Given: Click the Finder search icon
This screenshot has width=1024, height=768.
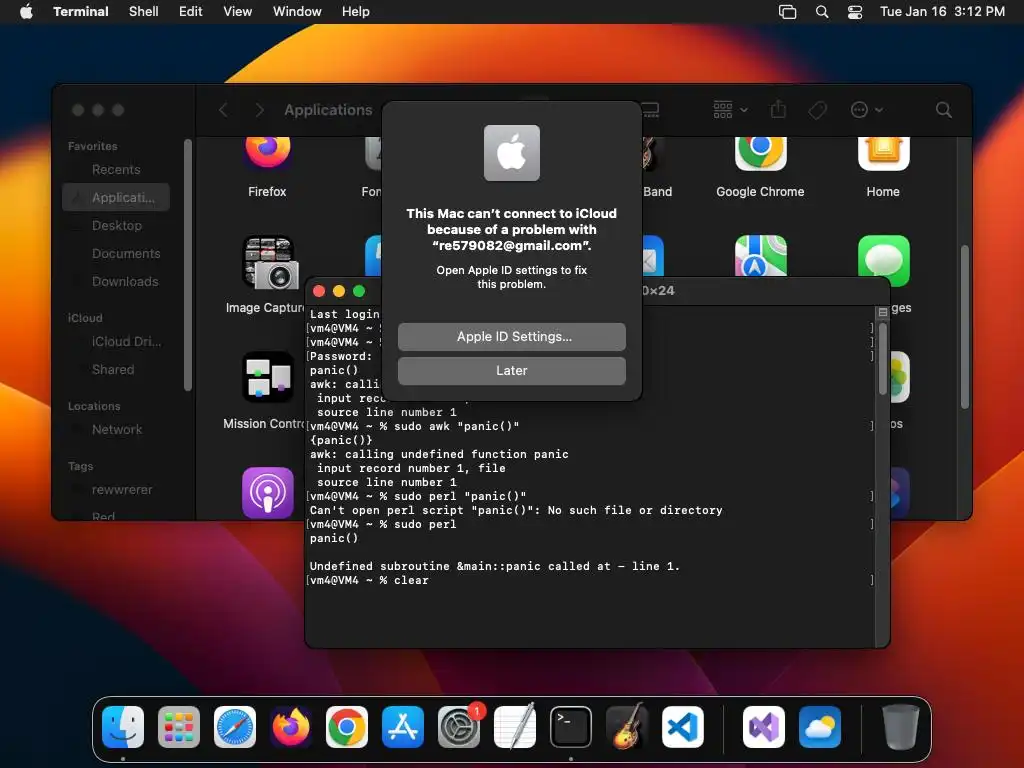Looking at the screenshot, I should pos(943,110).
